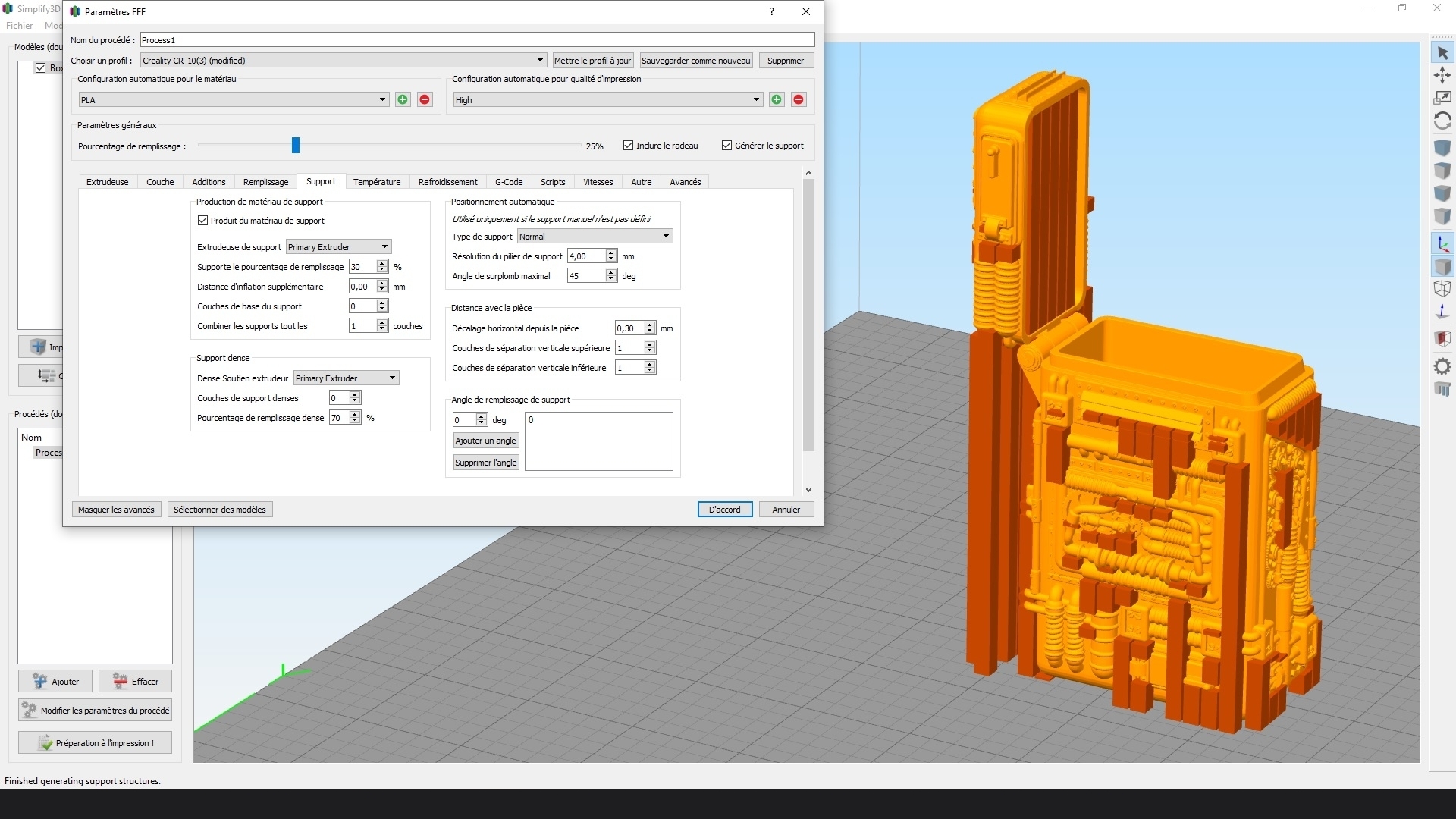This screenshot has height=819, width=1456.
Task: Decrease Angle de surplomb maximal value
Action: [x=611, y=279]
